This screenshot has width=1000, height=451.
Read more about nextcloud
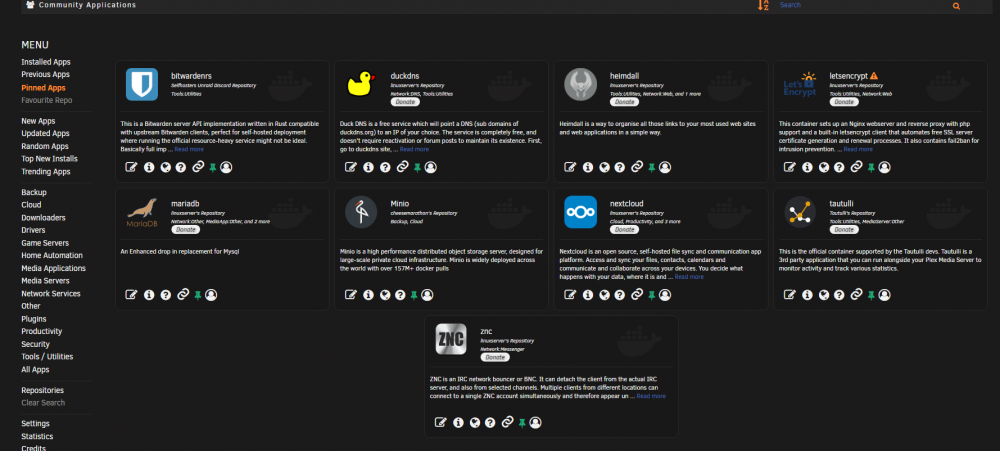pos(689,277)
